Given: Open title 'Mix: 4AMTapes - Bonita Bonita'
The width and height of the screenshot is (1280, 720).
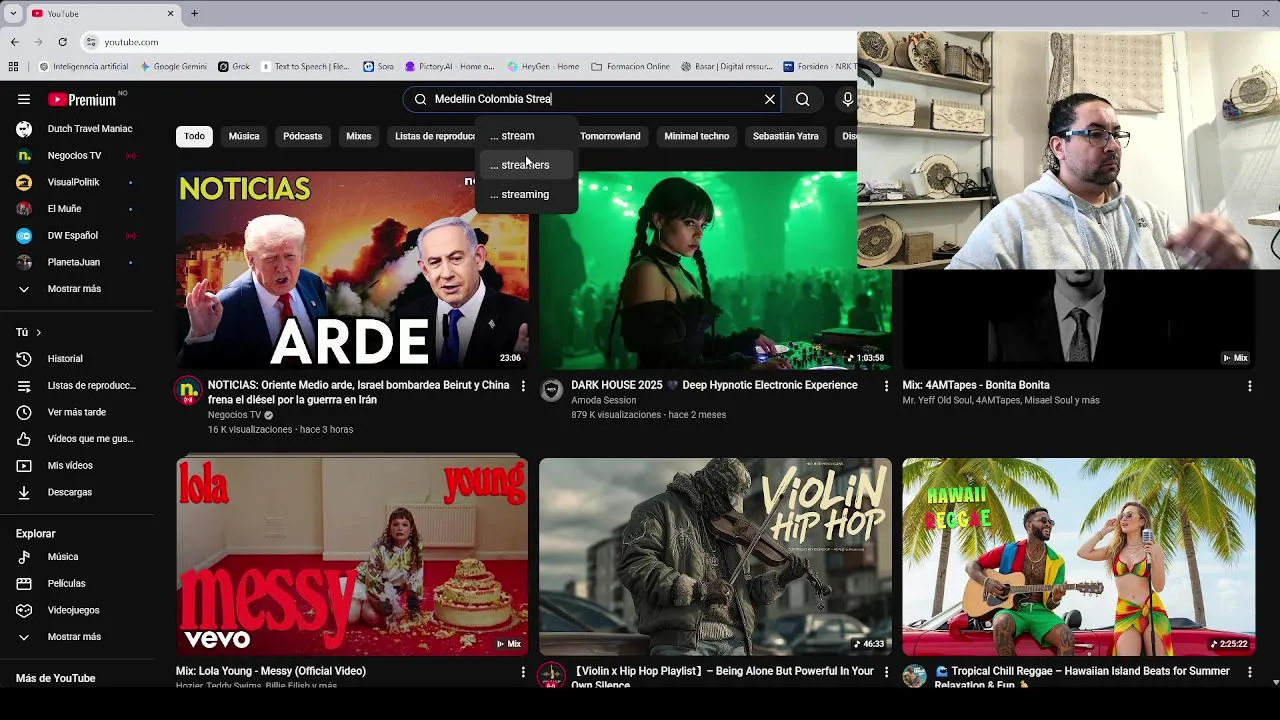Looking at the screenshot, I should pos(976,385).
